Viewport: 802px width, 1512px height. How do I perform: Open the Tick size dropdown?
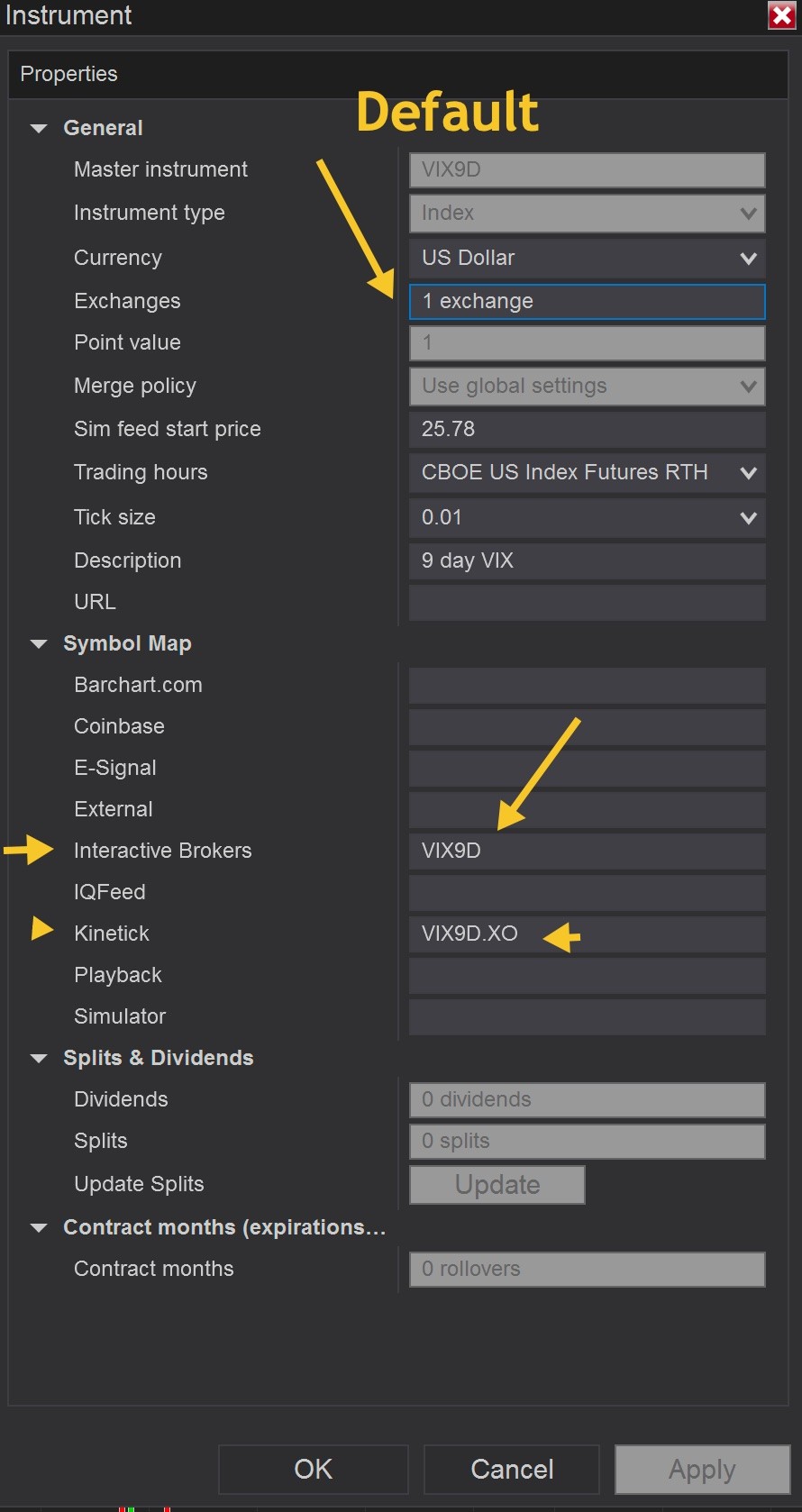tap(747, 518)
